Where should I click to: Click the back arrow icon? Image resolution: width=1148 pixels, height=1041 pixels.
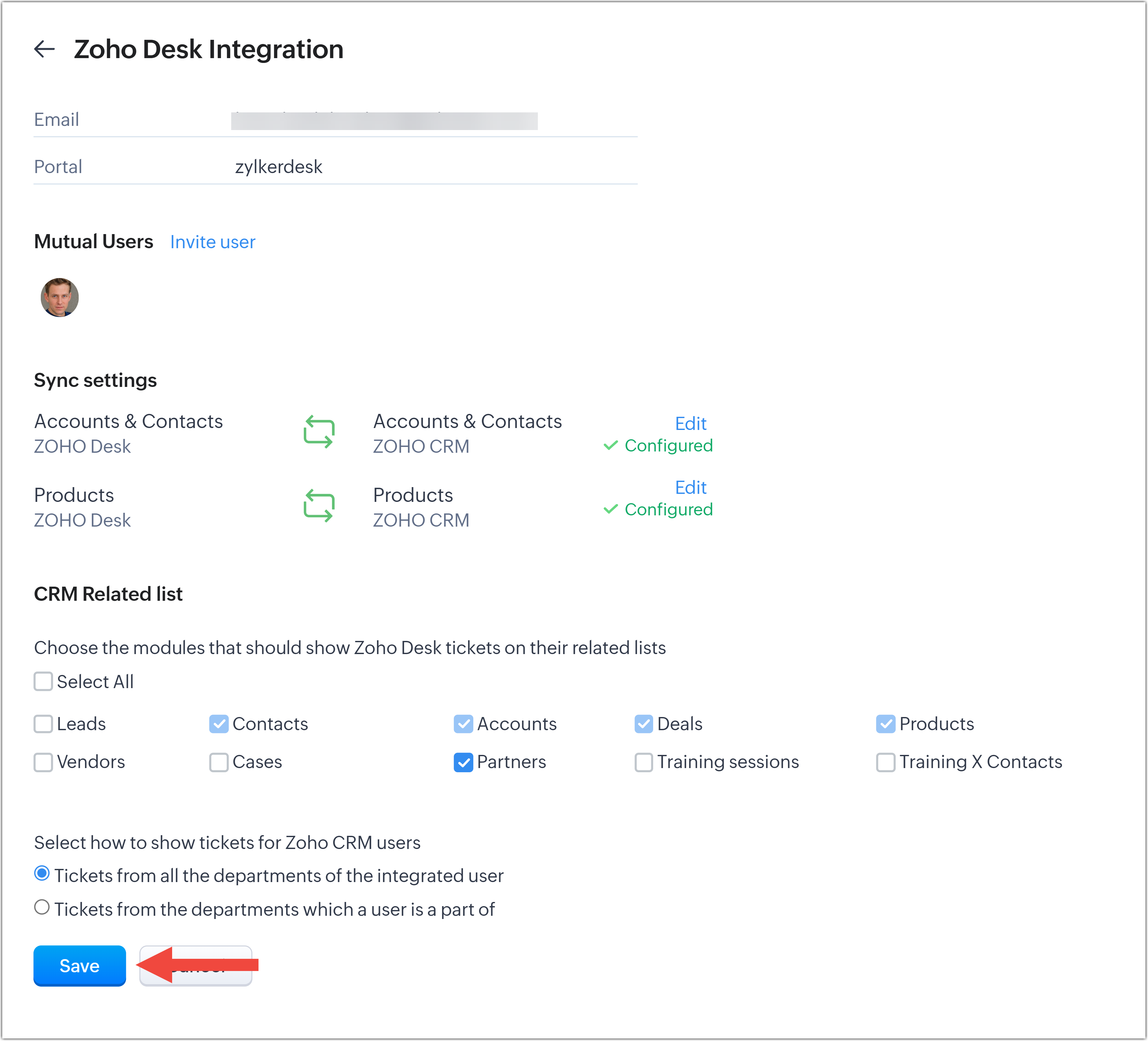44,49
